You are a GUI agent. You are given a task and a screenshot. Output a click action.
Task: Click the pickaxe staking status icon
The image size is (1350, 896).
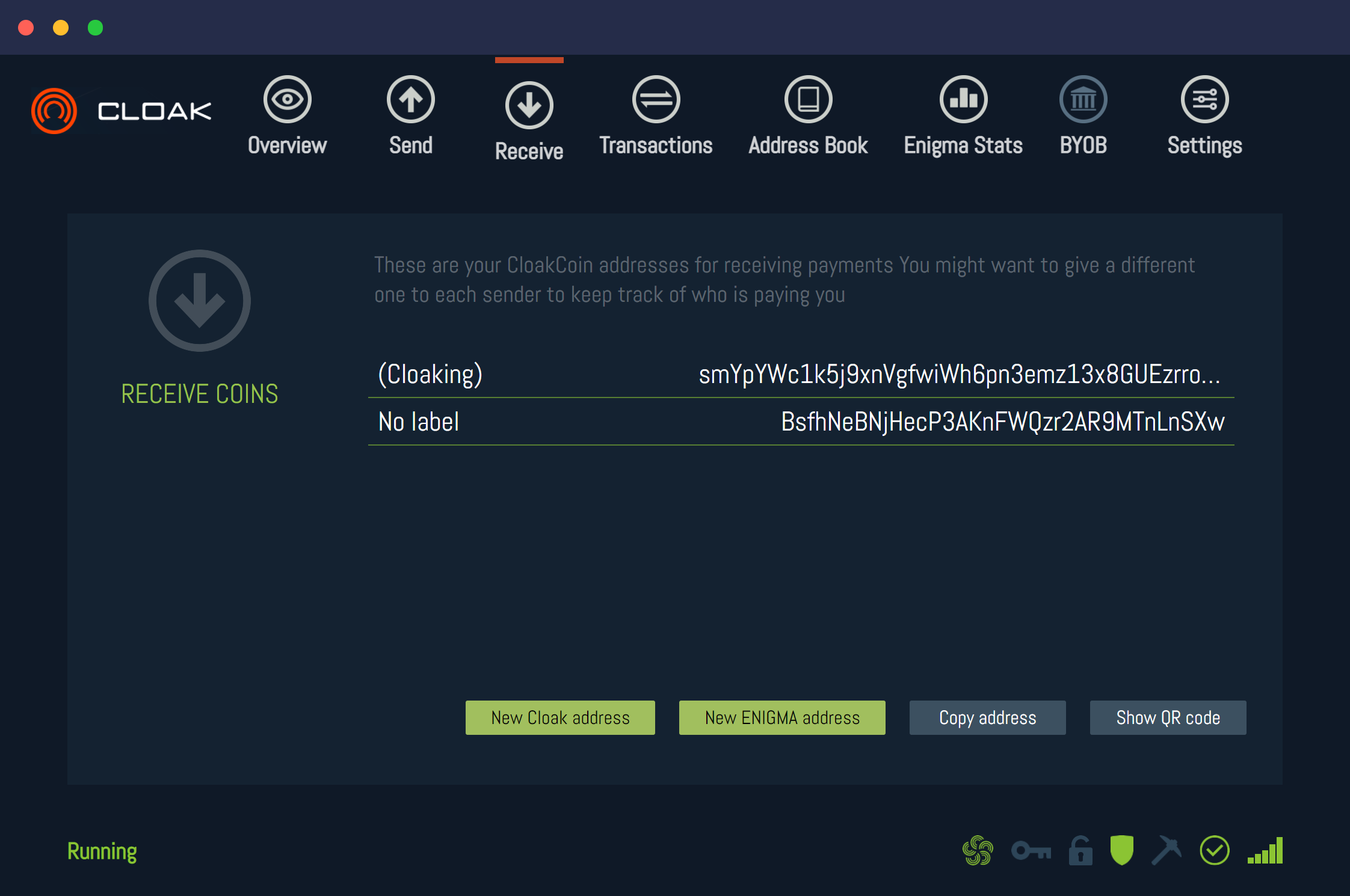1167,850
